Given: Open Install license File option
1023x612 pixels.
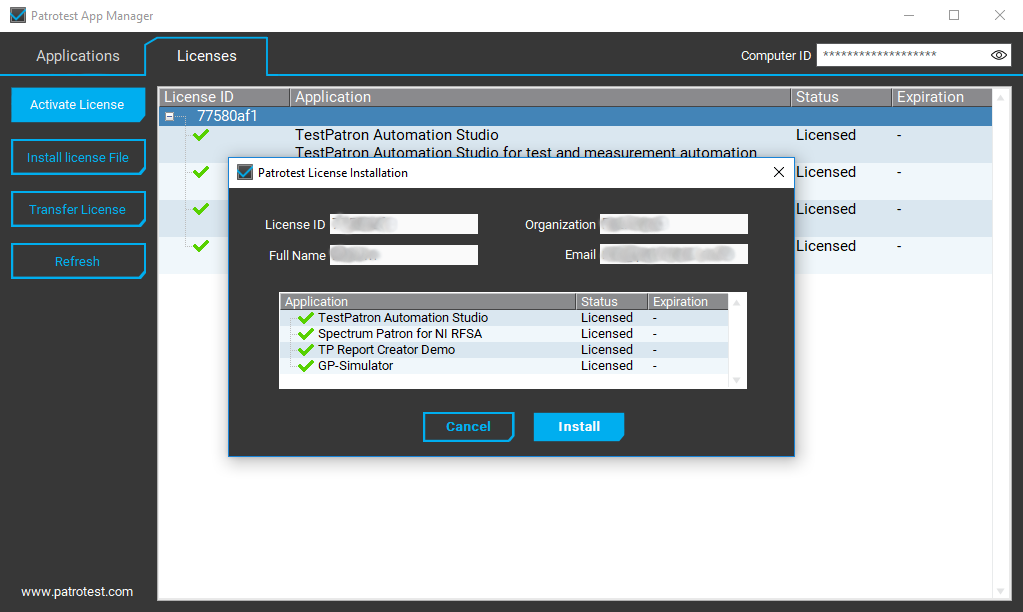Looking at the screenshot, I should coord(77,157).
